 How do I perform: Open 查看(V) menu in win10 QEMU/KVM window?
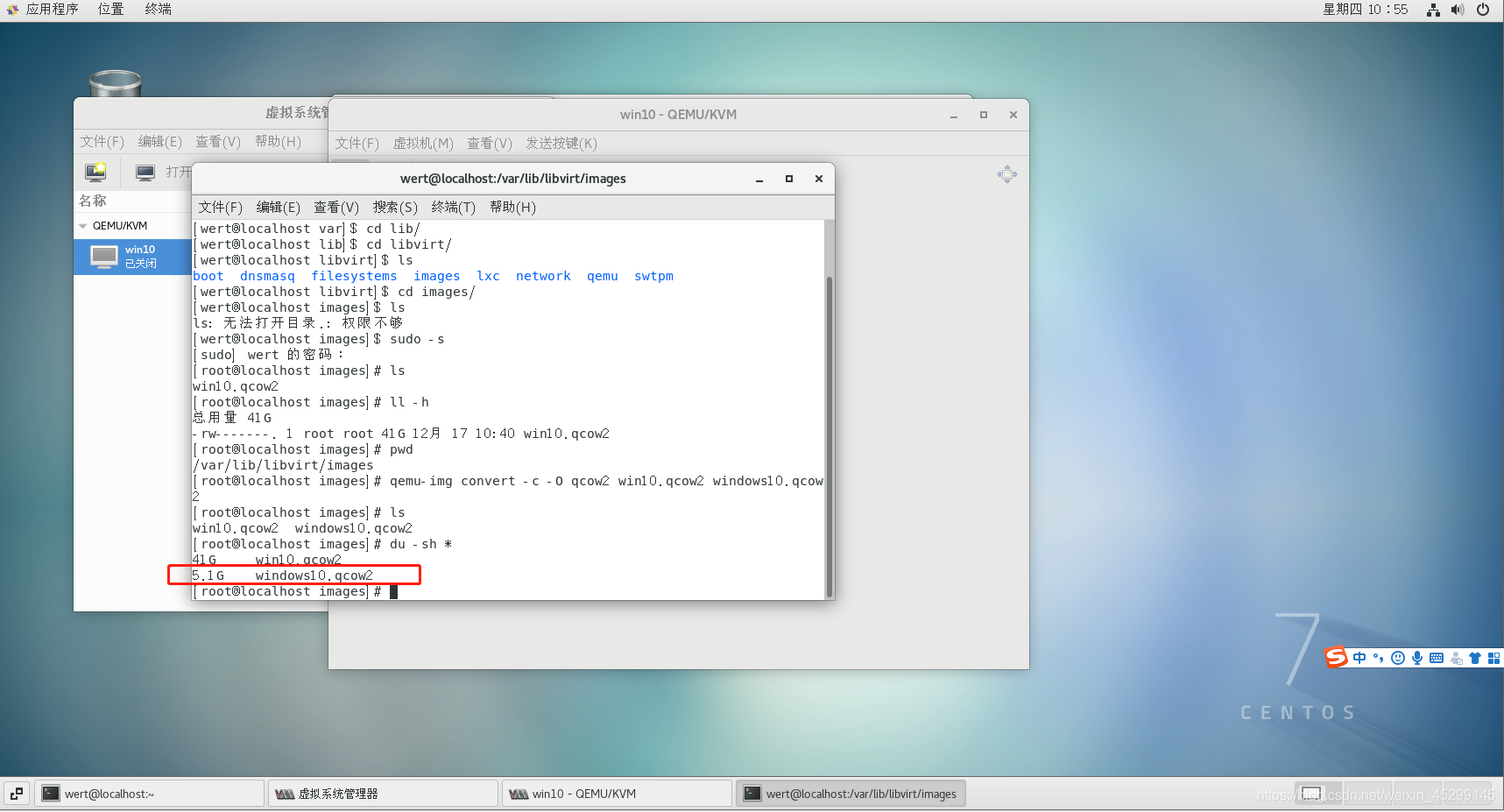pyautogui.click(x=489, y=143)
